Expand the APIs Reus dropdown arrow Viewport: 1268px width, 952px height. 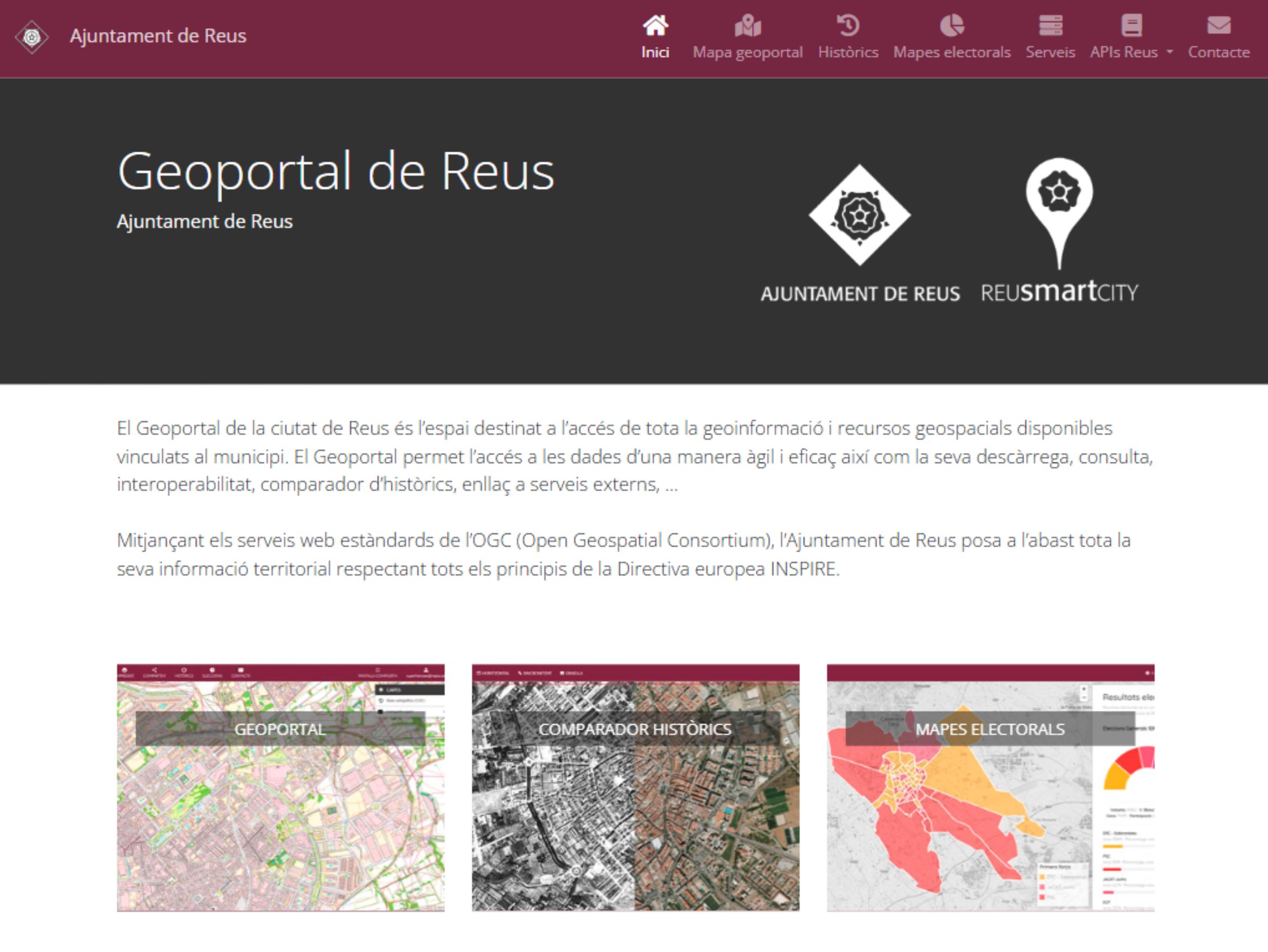click(x=1170, y=52)
